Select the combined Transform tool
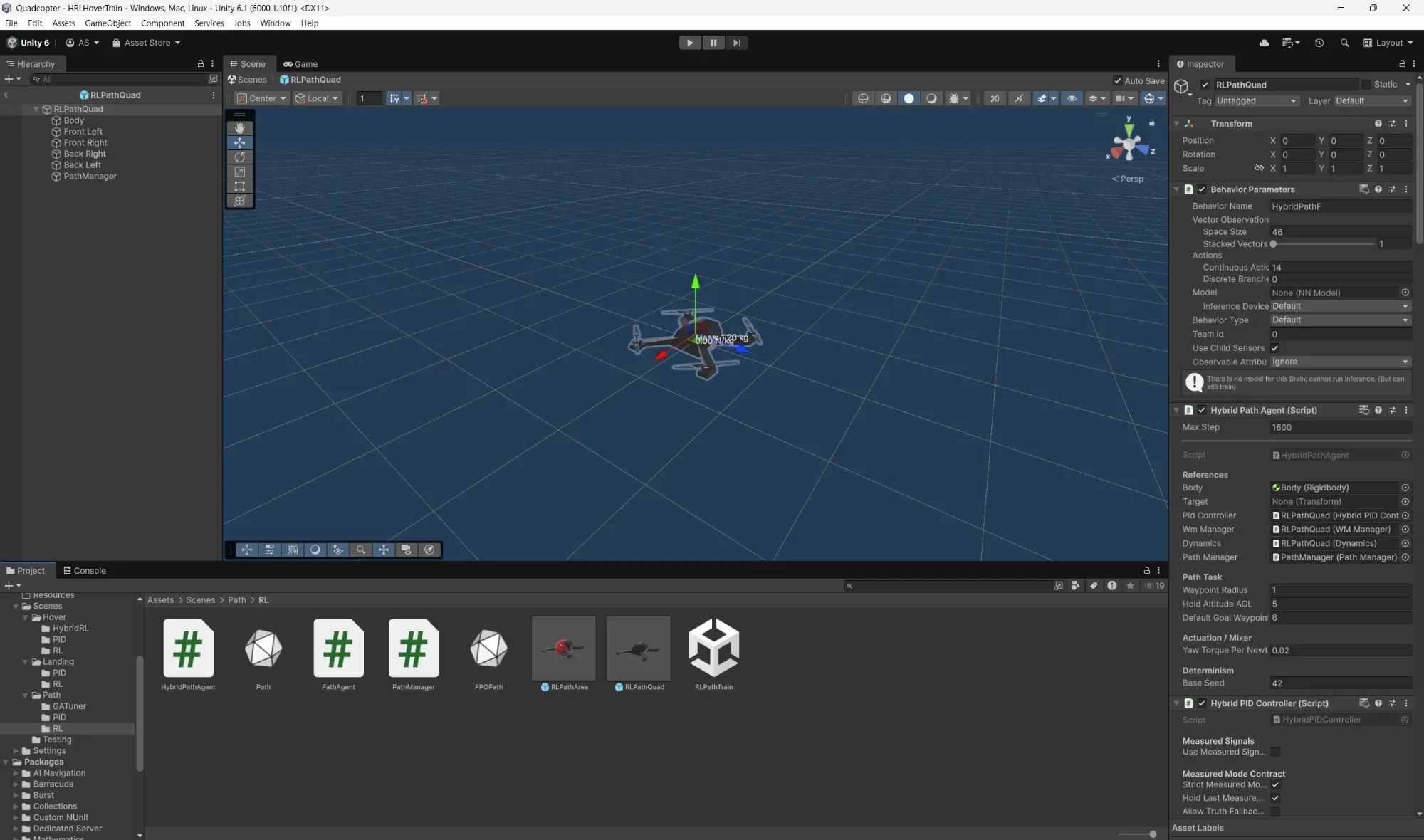The image size is (1424, 840). [240, 201]
